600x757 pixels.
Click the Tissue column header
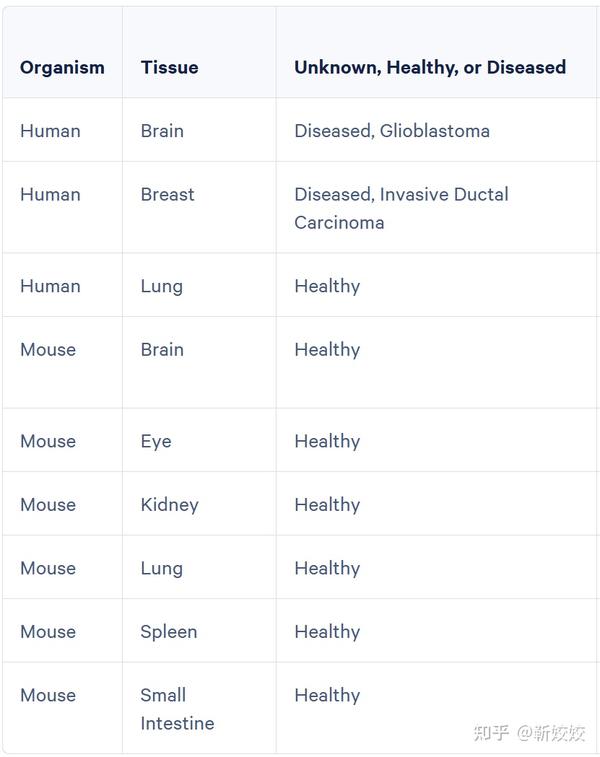[169, 68]
